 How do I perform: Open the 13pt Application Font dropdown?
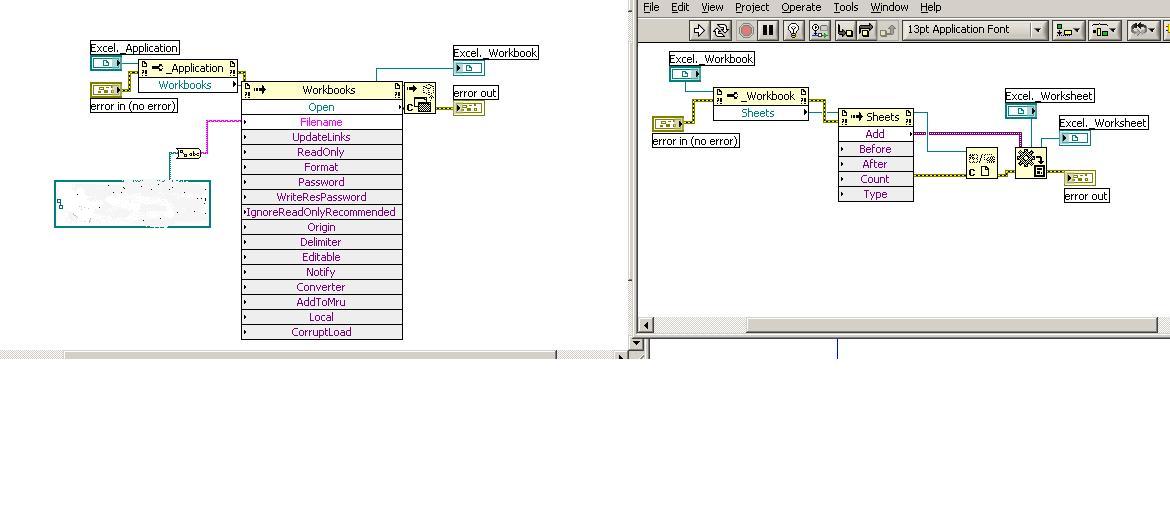[x=974, y=30]
